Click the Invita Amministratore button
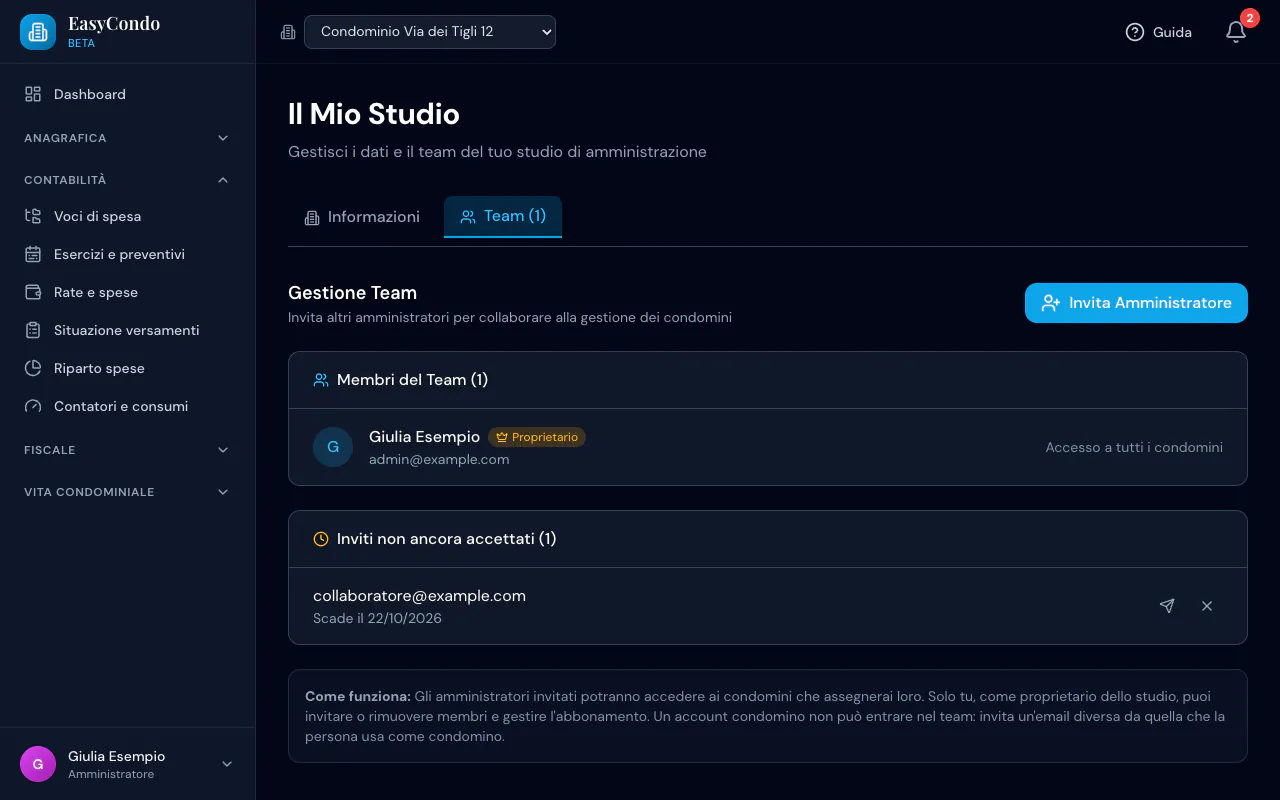This screenshot has height=800, width=1280. pyautogui.click(x=1136, y=303)
